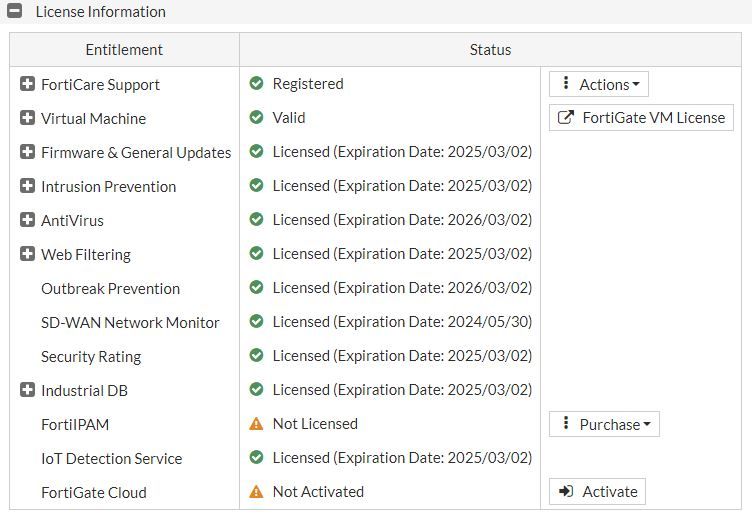Expand the Virtual Machine entitlement row
The image size is (752, 525).
coord(28,118)
